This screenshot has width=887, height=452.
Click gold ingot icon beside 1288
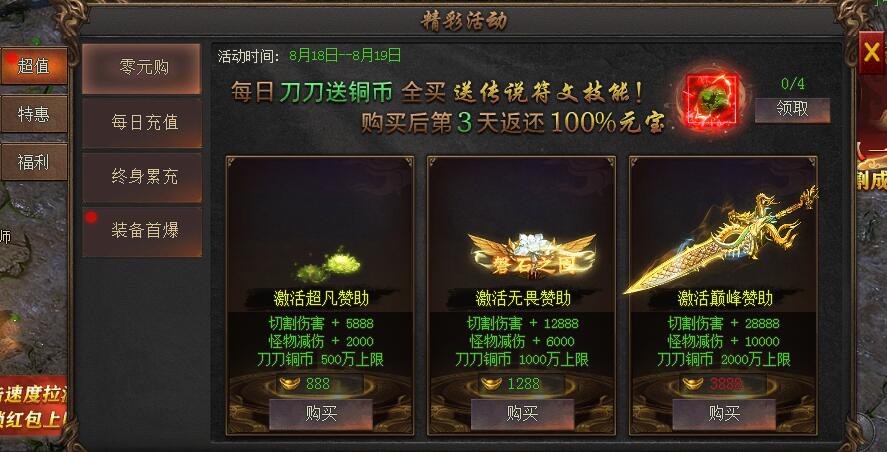pos(491,384)
